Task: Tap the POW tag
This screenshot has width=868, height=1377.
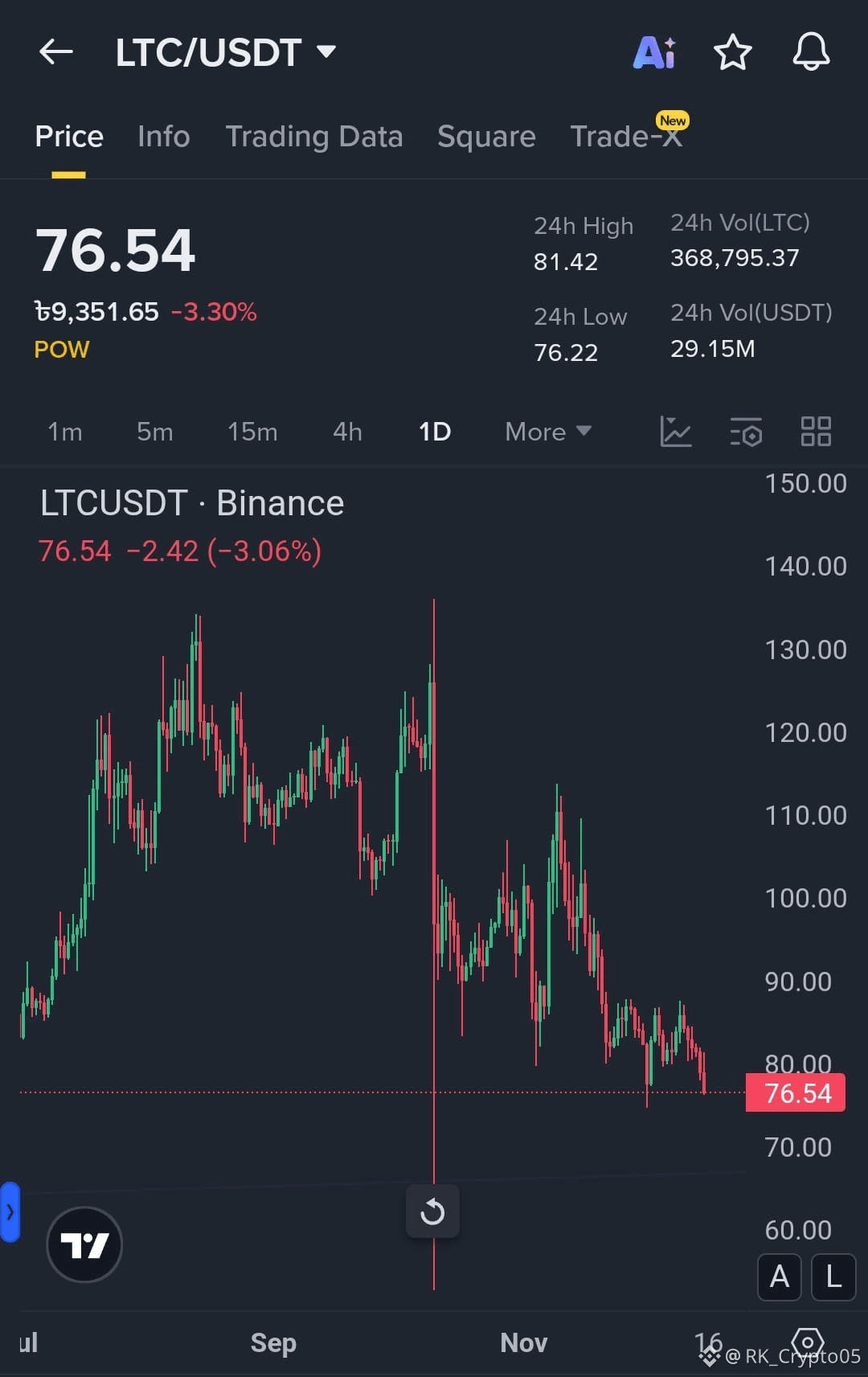Action: (62, 350)
